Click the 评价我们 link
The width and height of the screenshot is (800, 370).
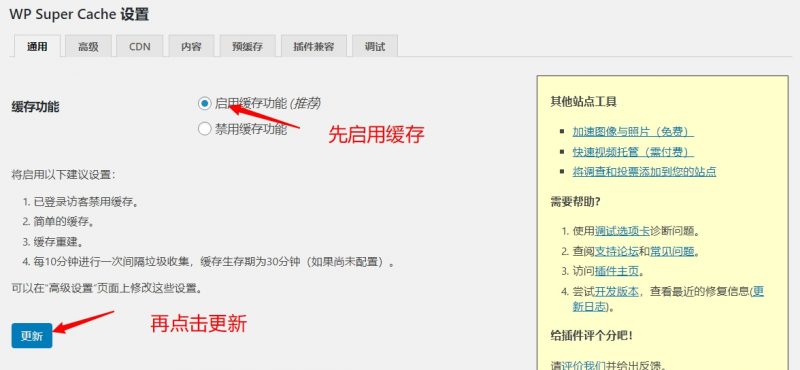(x=584, y=365)
